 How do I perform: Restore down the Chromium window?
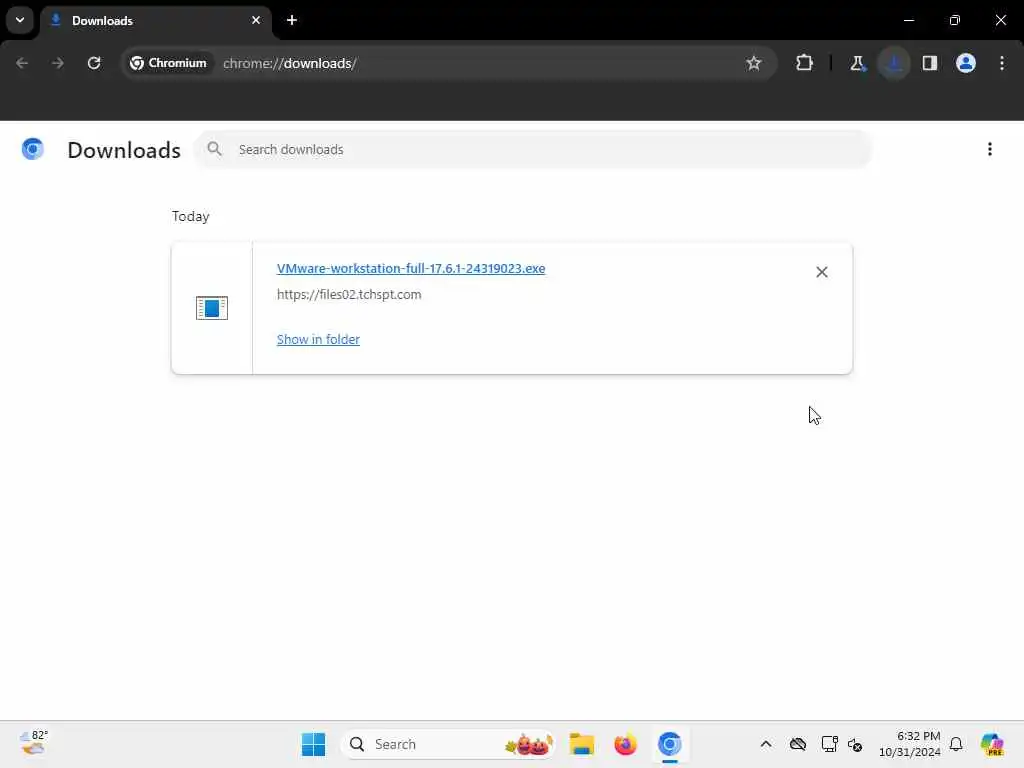[x=955, y=20]
